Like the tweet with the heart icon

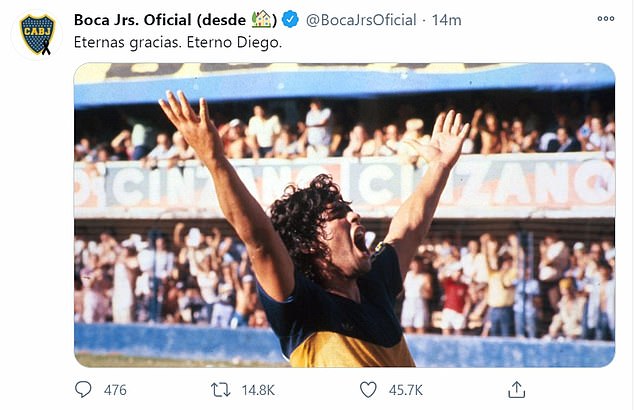[x=368, y=389]
